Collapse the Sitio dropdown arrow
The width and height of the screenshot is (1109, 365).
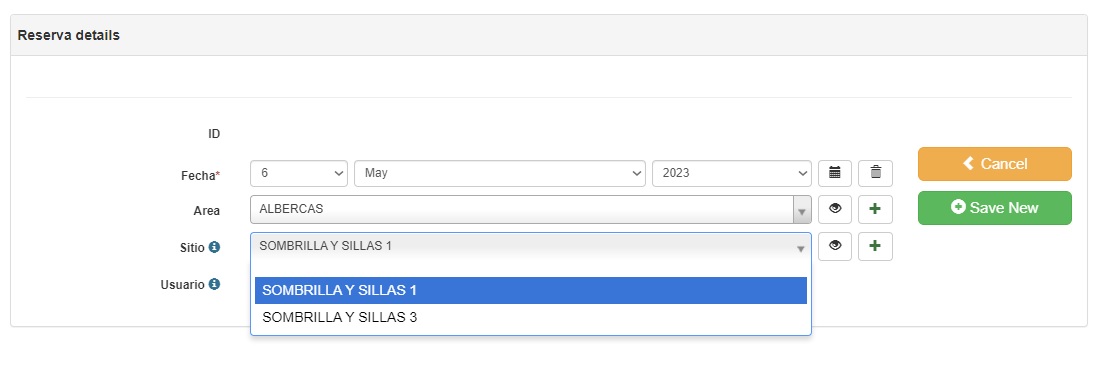click(801, 248)
